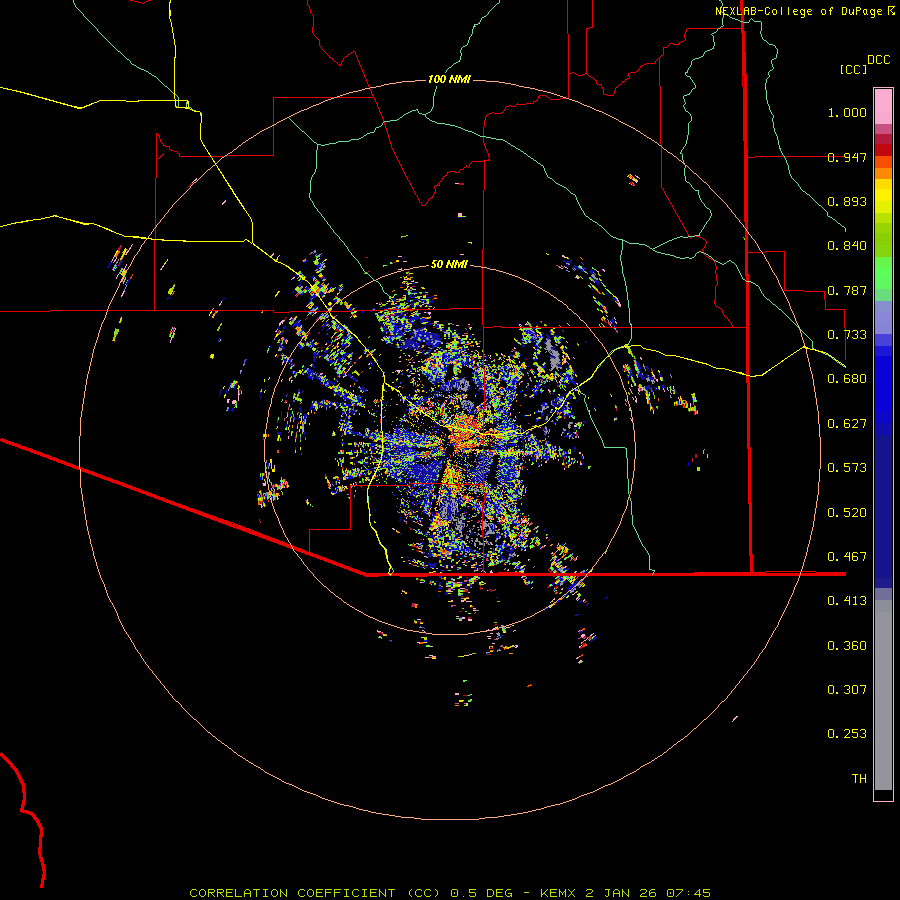Click the 0.787 scale label
Image resolution: width=900 pixels, height=900 pixels.
[x=847, y=290]
